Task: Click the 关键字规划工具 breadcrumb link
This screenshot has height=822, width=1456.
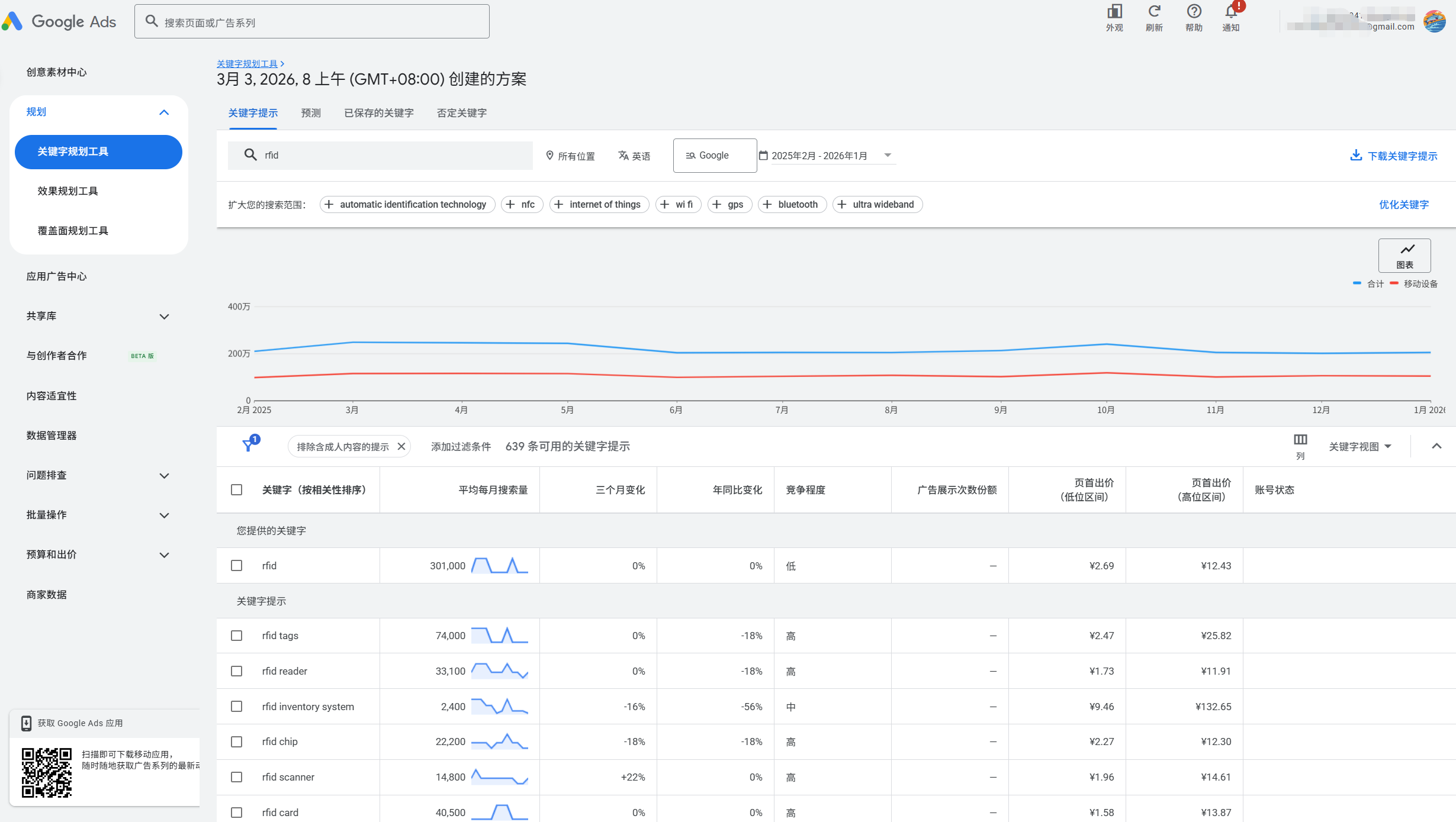Action: pyautogui.click(x=247, y=63)
